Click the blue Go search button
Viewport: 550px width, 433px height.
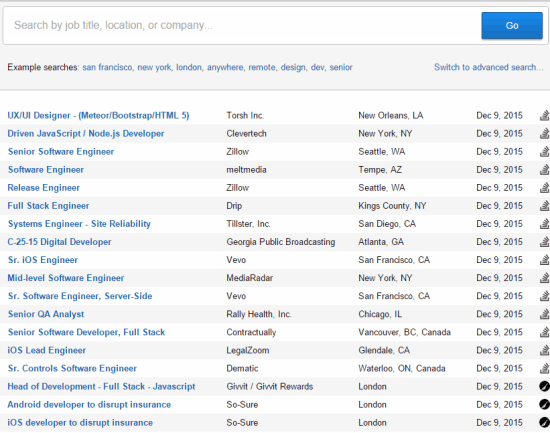pos(512,25)
